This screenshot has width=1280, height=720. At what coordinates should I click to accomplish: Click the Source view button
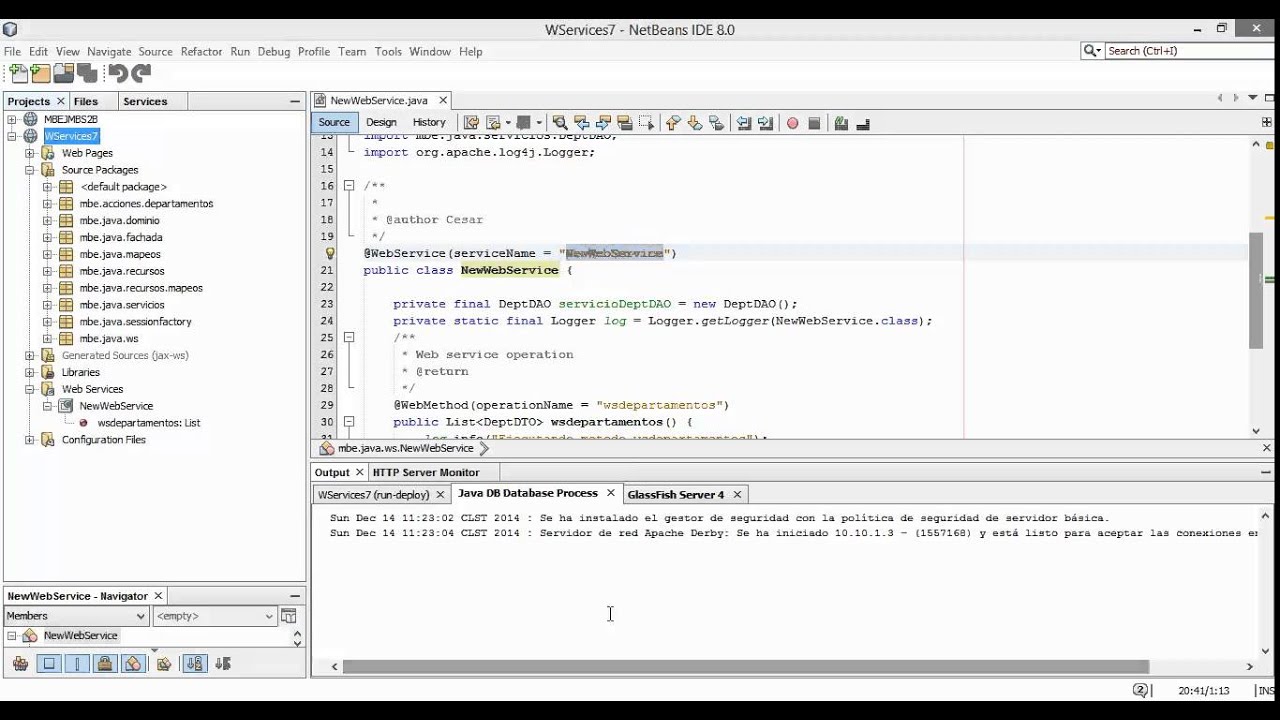click(334, 122)
